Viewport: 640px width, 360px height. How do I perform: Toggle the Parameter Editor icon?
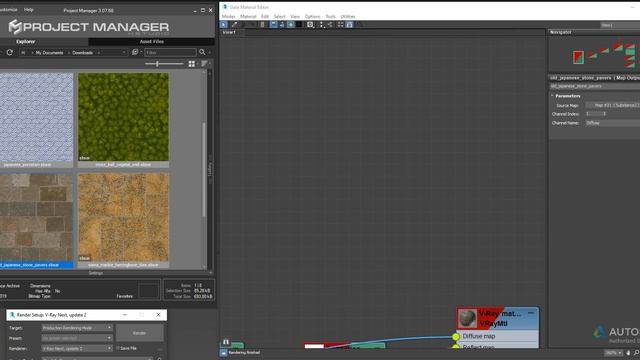point(349,24)
